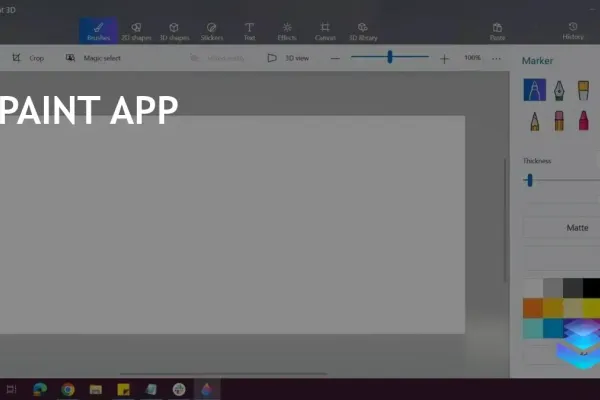Click the vertical canvas scrollbar
The width and height of the screenshot is (600, 400).
(x=505, y=220)
